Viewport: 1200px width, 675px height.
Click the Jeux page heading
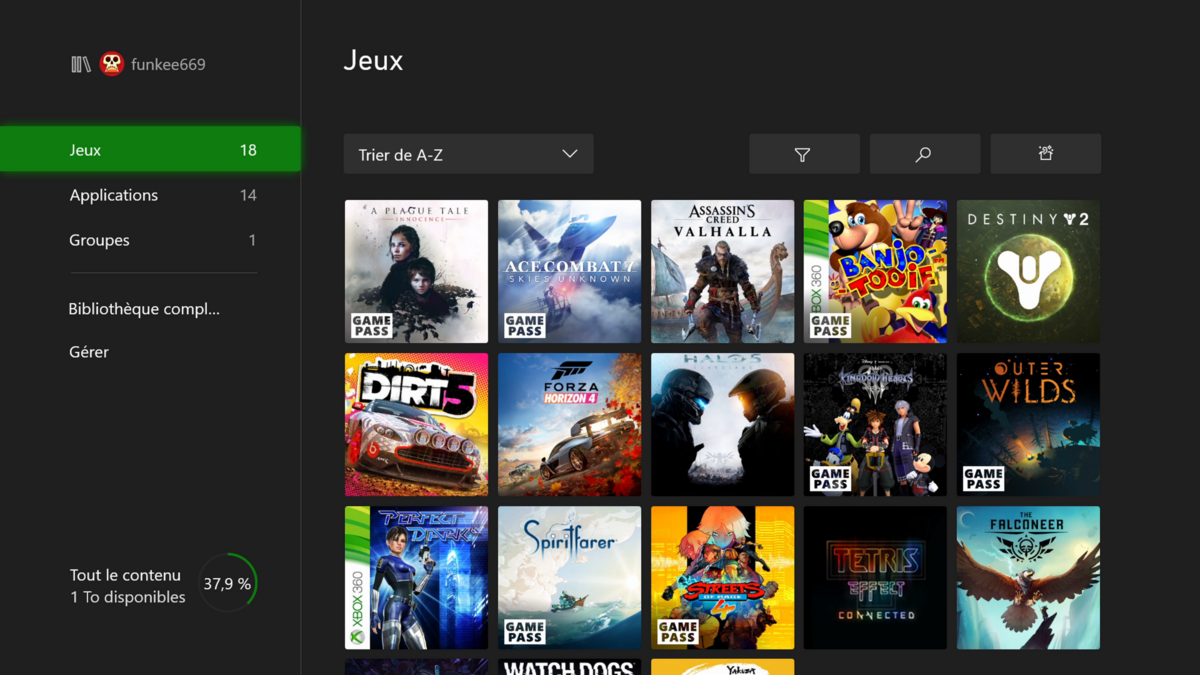(373, 61)
